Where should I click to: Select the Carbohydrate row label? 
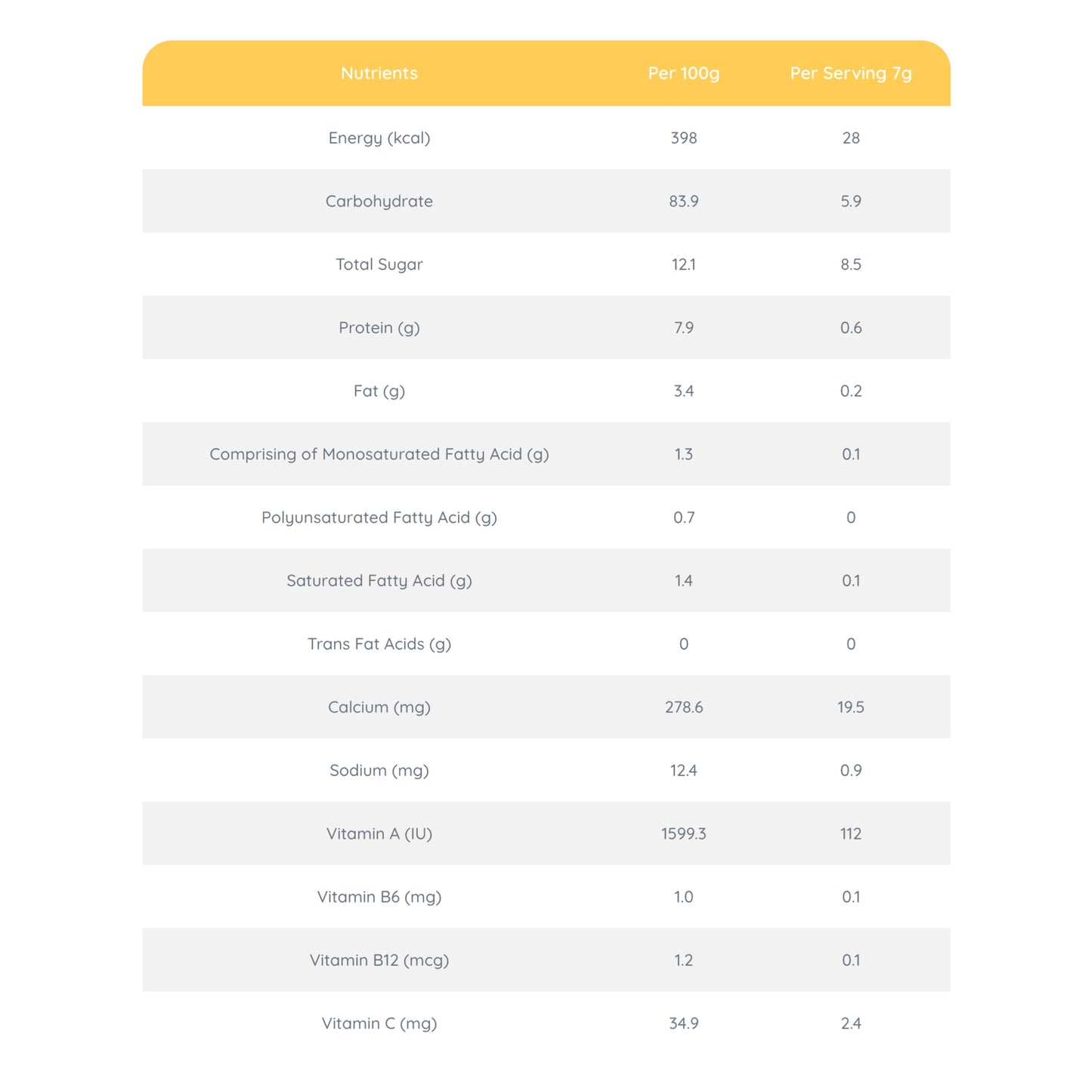click(379, 202)
